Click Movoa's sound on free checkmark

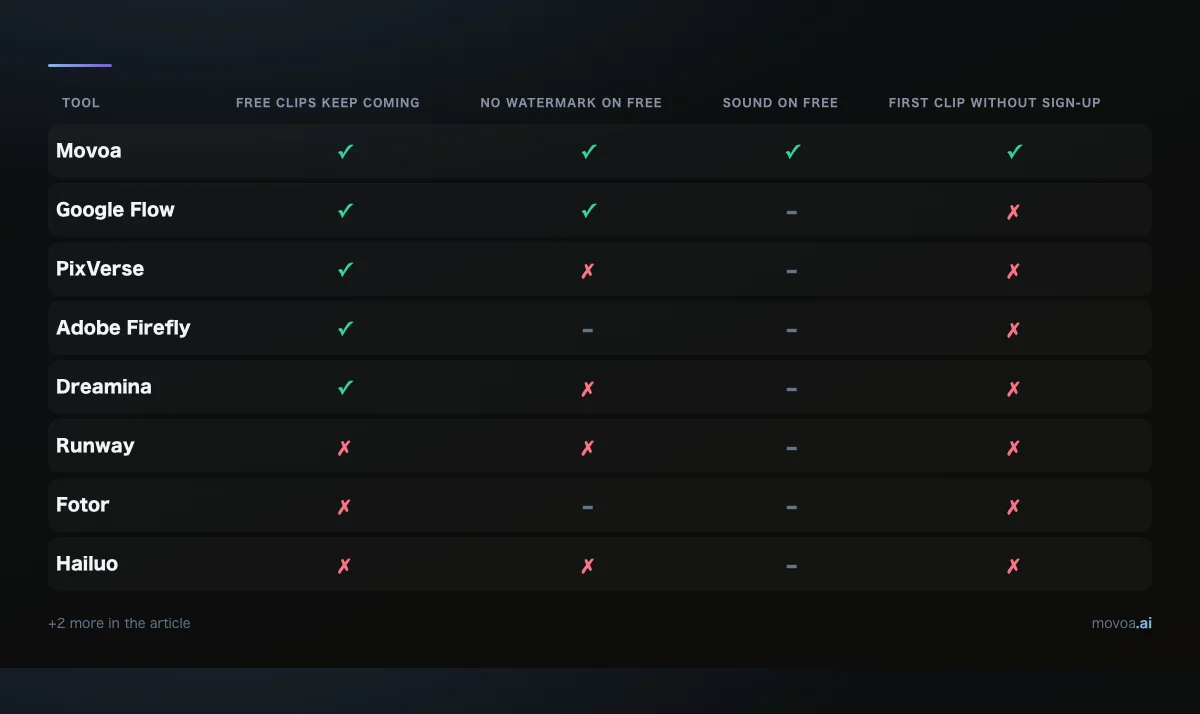pos(793,152)
